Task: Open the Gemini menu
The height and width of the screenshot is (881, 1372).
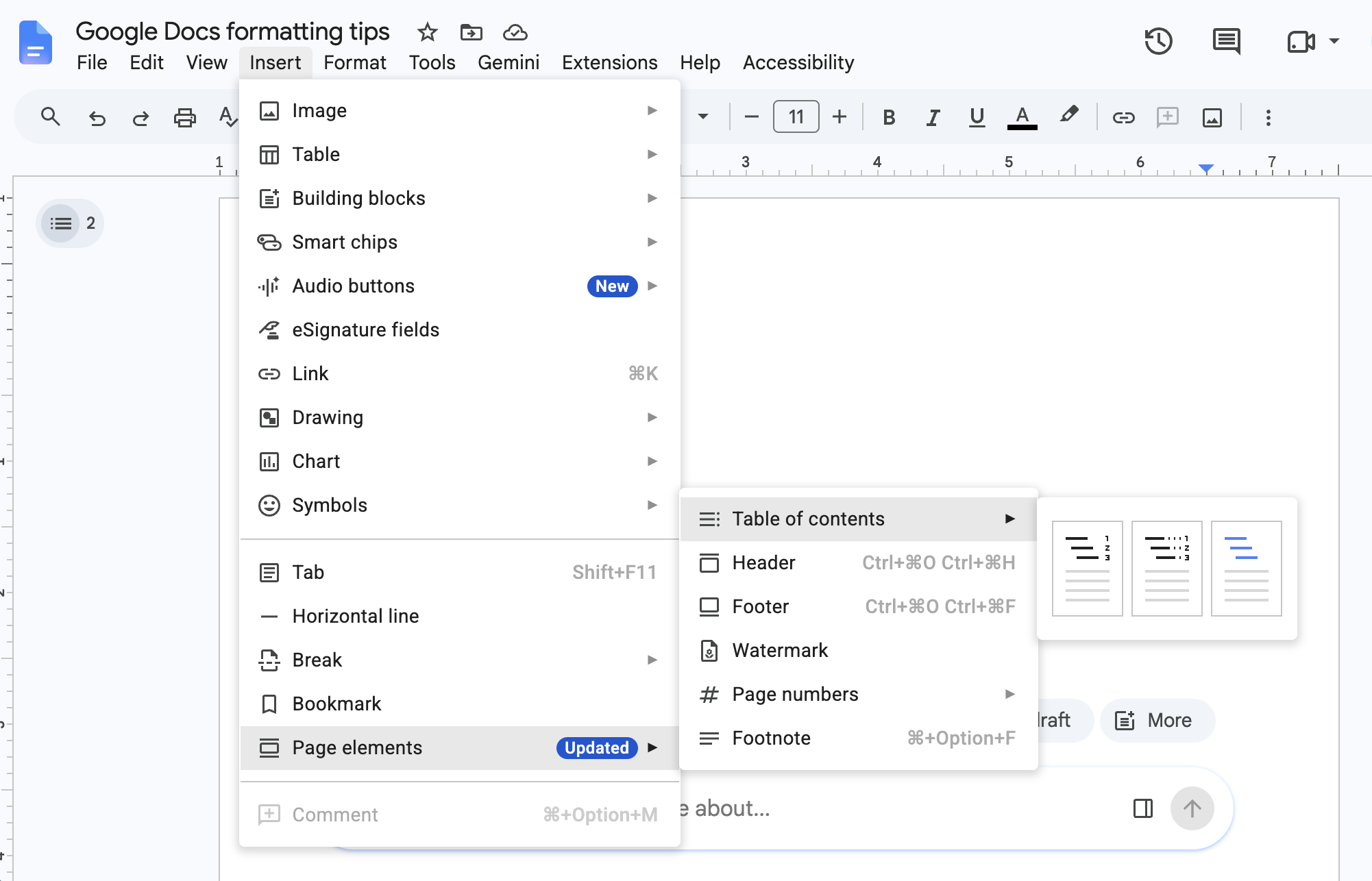Action: (509, 62)
